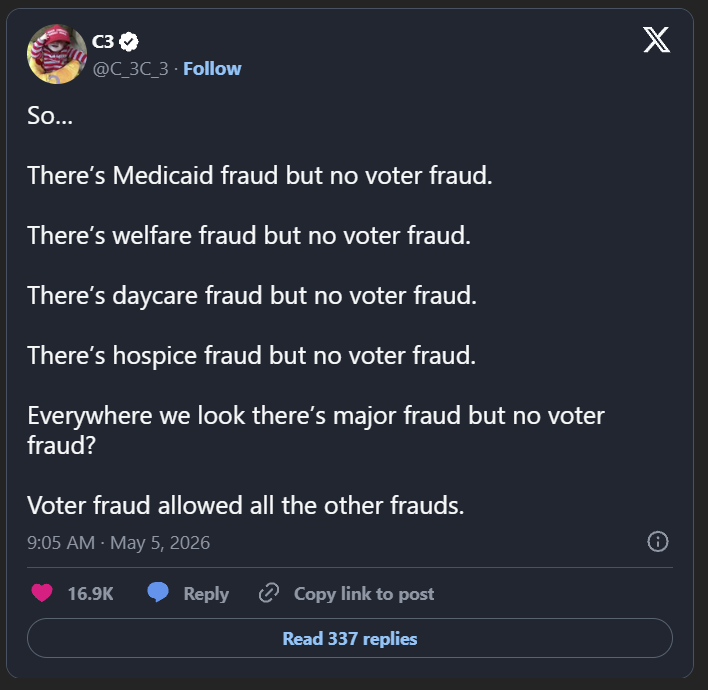Screen dimensions: 708x690
Task: Click the chain link icon
Action: [269, 593]
